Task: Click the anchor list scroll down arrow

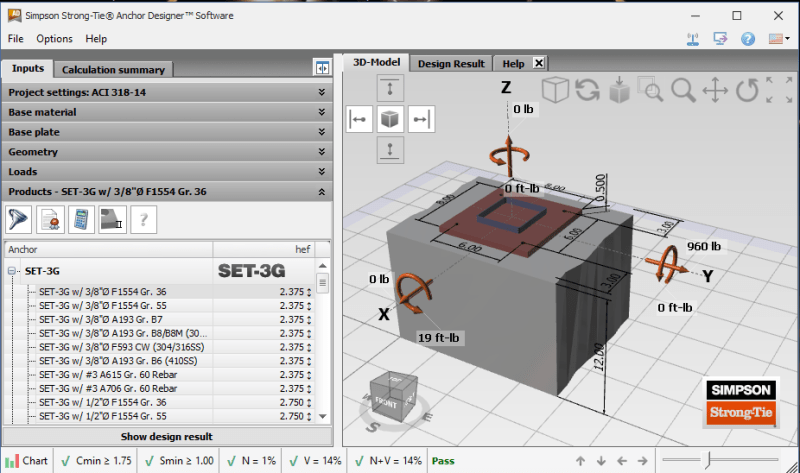Action: [322, 416]
